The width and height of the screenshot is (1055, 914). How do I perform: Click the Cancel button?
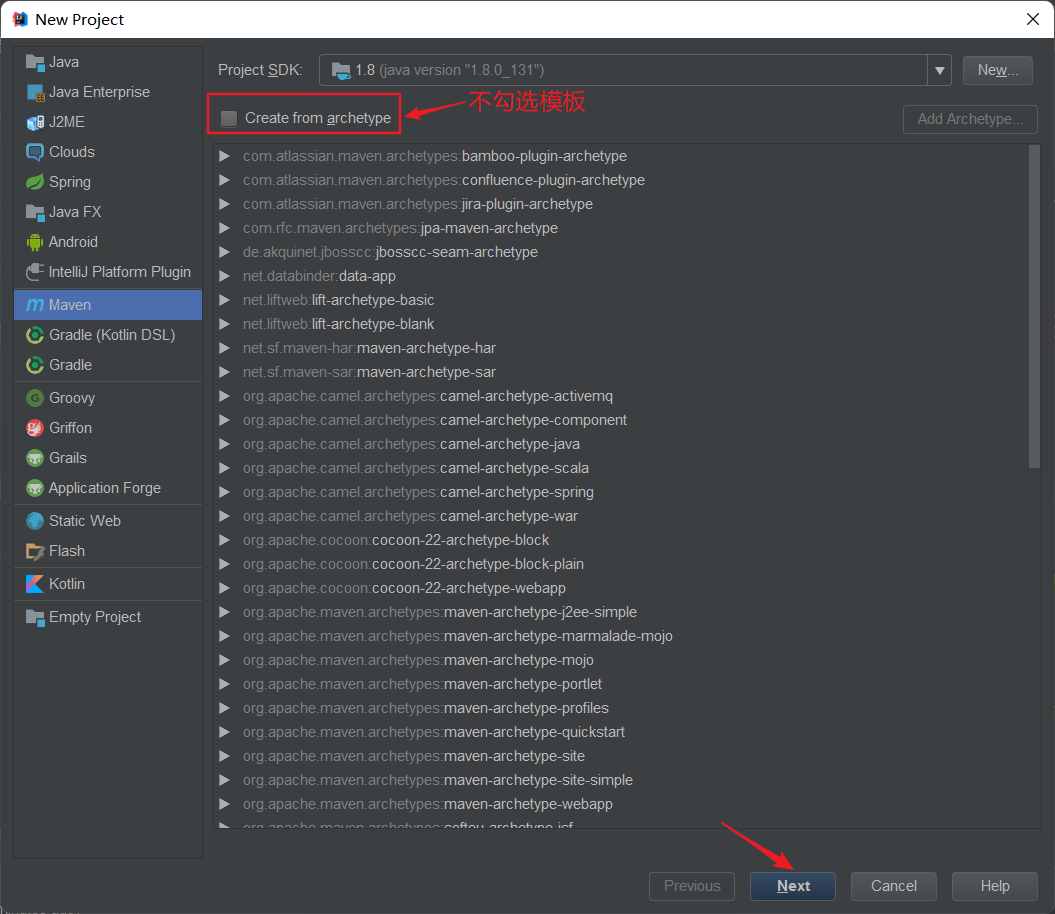894,886
